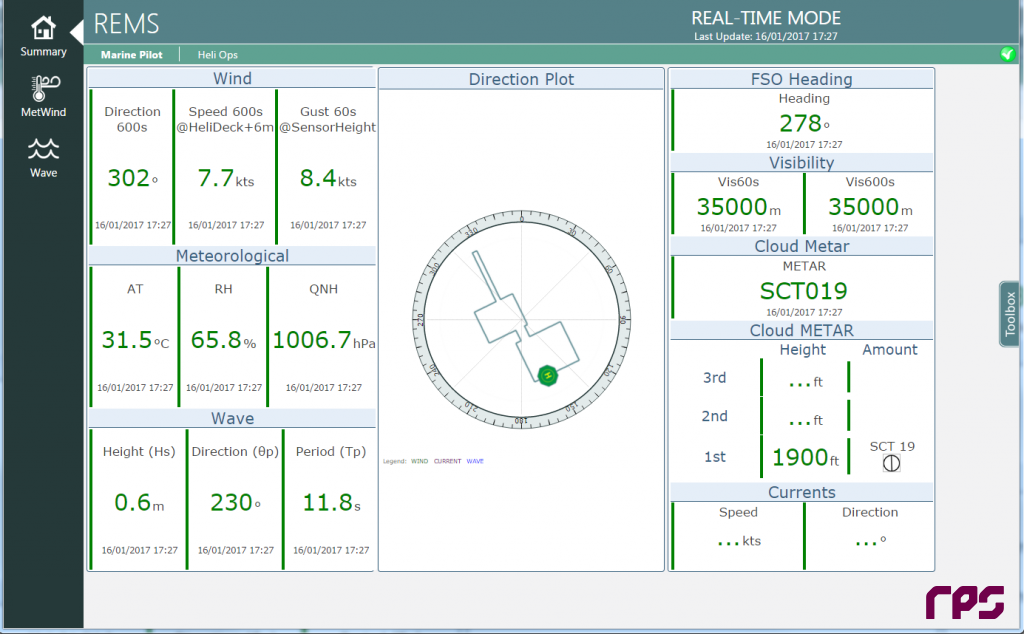Open the Summary home icon
The image size is (1024, 634).
coord(43,28)
